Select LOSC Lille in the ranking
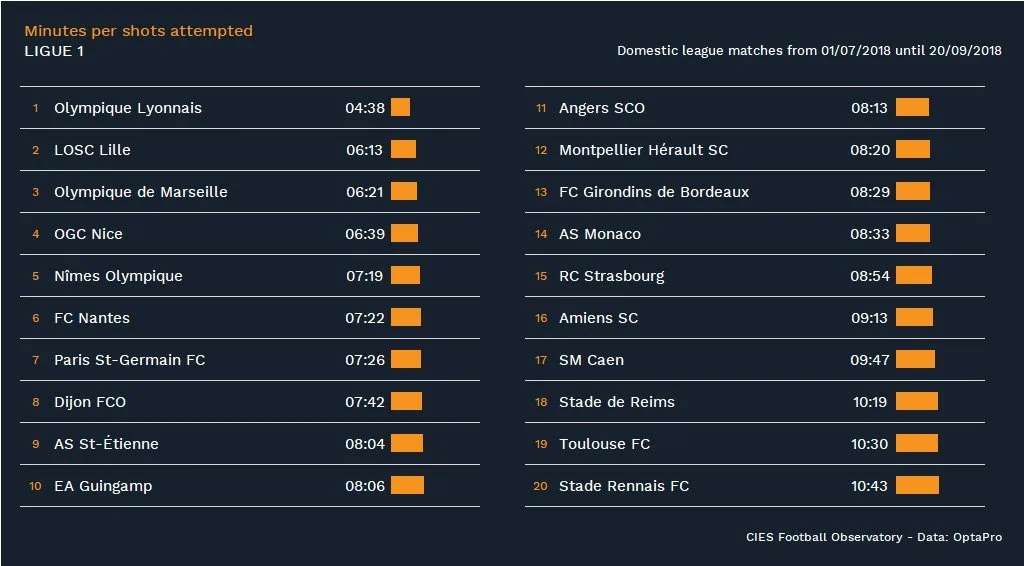 coord(92,150)
